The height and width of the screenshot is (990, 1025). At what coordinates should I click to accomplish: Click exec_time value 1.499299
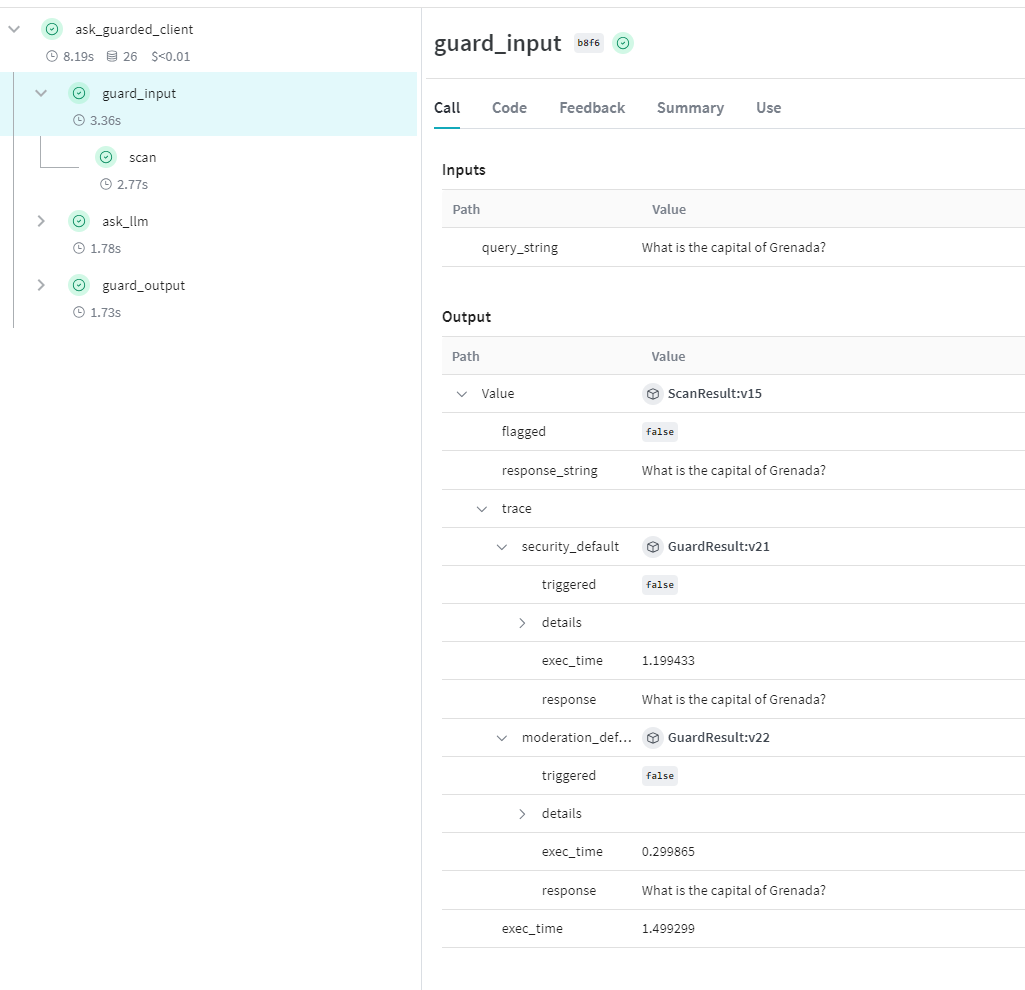668,929
